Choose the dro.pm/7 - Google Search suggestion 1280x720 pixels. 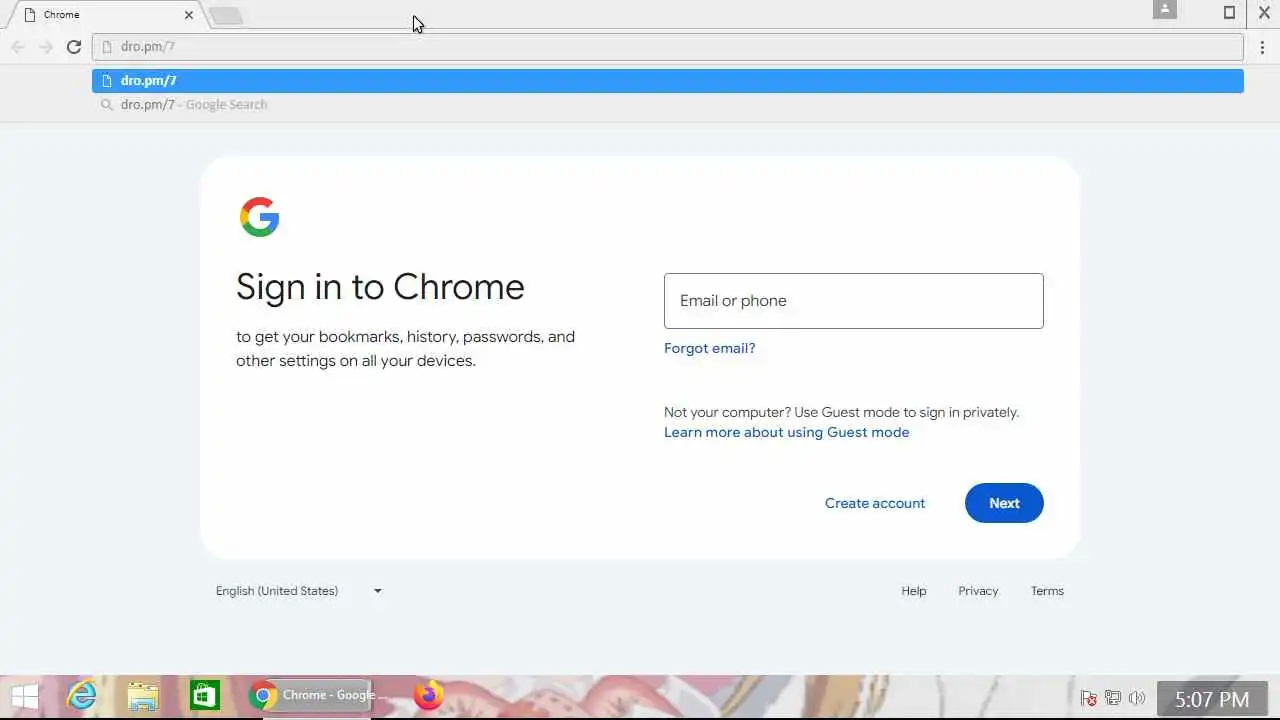point(668,104)
